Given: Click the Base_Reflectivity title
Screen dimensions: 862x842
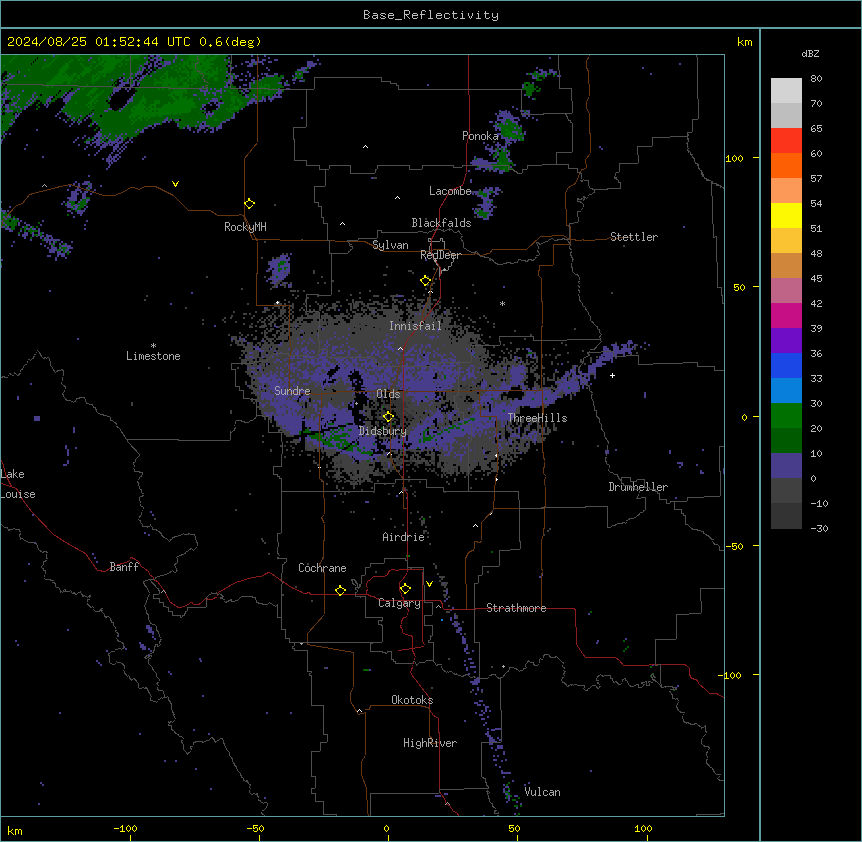Looking at the screenshot, I should (x=431, y=15).
